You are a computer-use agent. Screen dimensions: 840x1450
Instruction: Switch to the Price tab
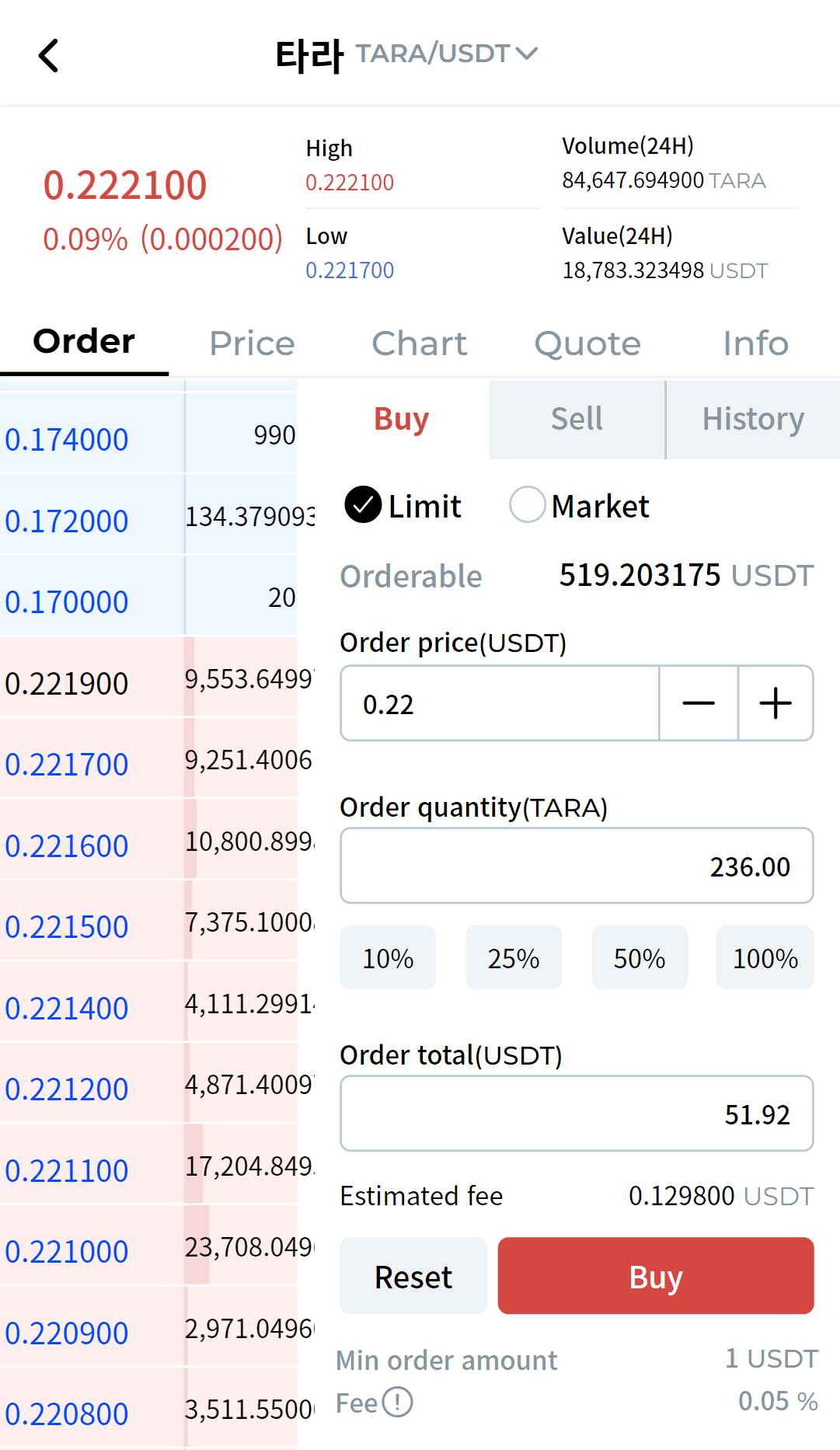[x=252, y=343]
